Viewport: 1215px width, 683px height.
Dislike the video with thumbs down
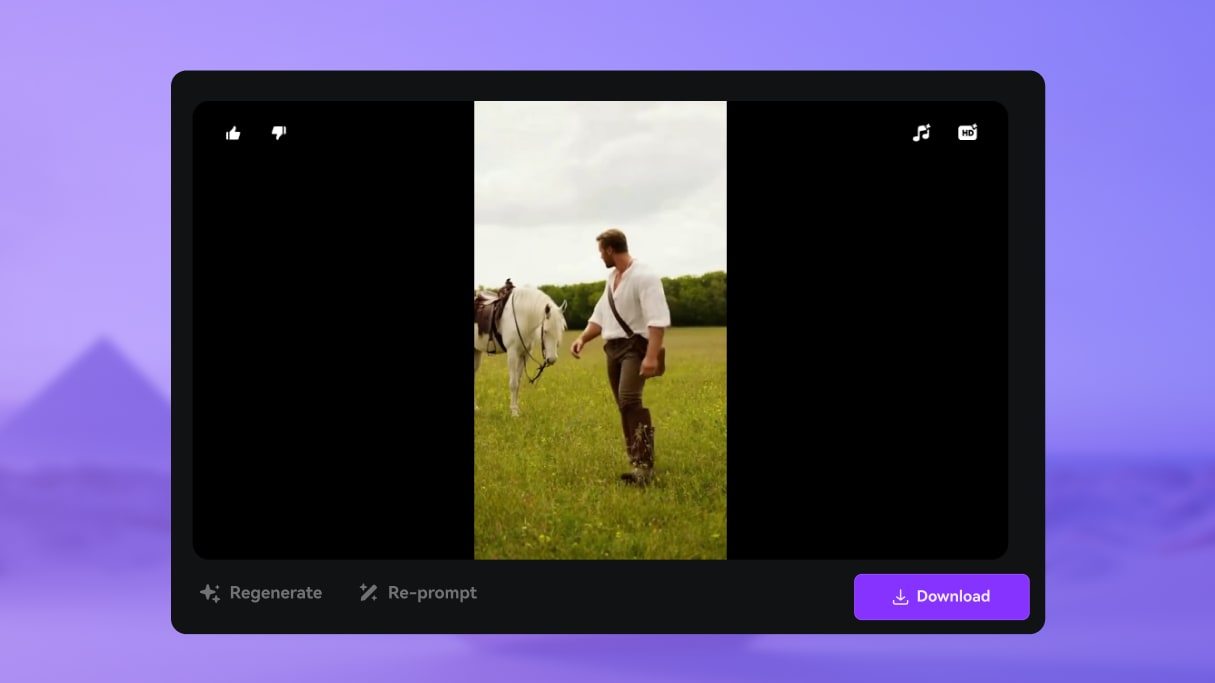click(x=279, y=132)
